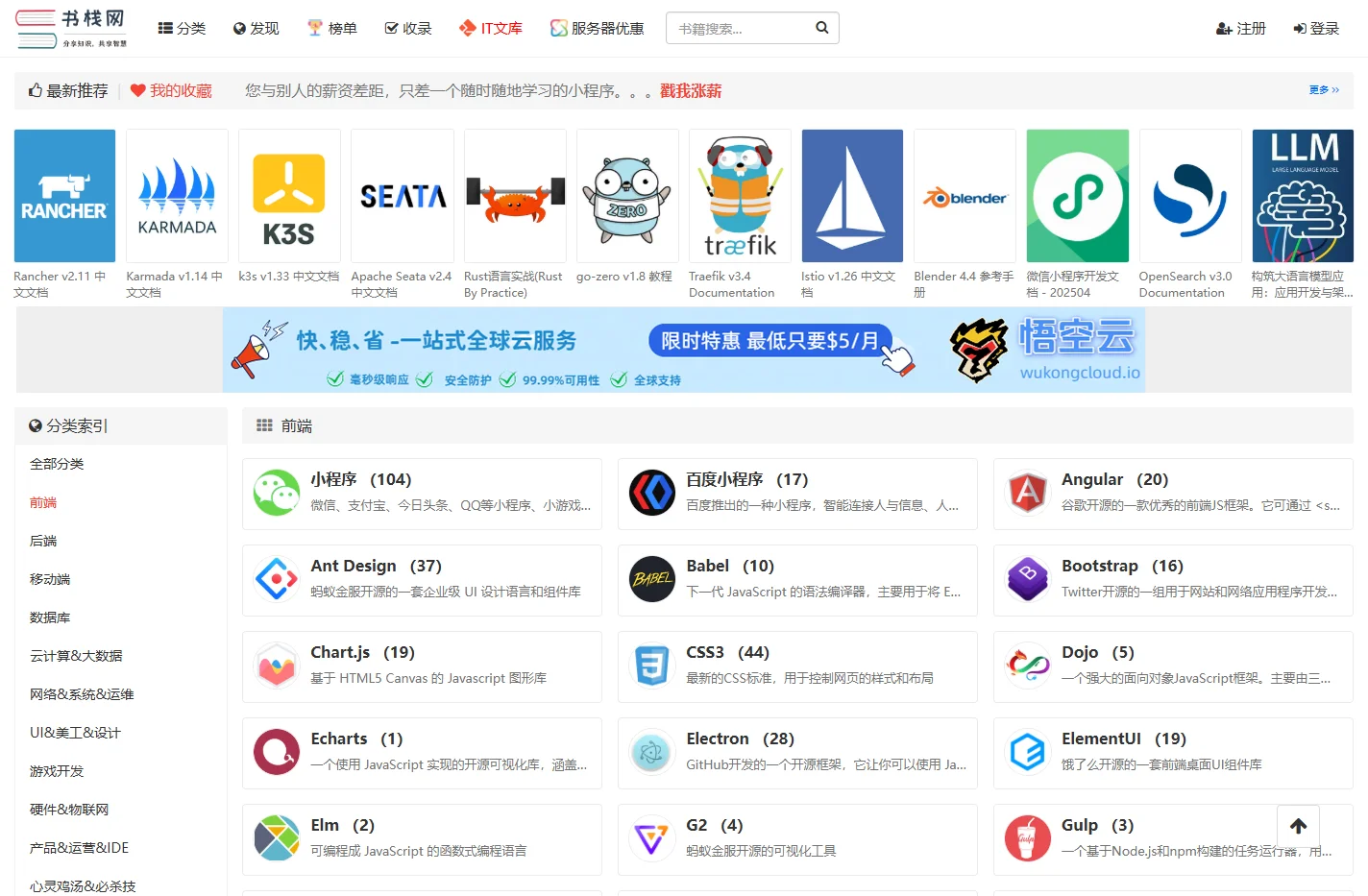Image resolution: width=1368 pixels, height=896 pixels.
Task: Open the Rust crab book cover
Action: (515, 196)
